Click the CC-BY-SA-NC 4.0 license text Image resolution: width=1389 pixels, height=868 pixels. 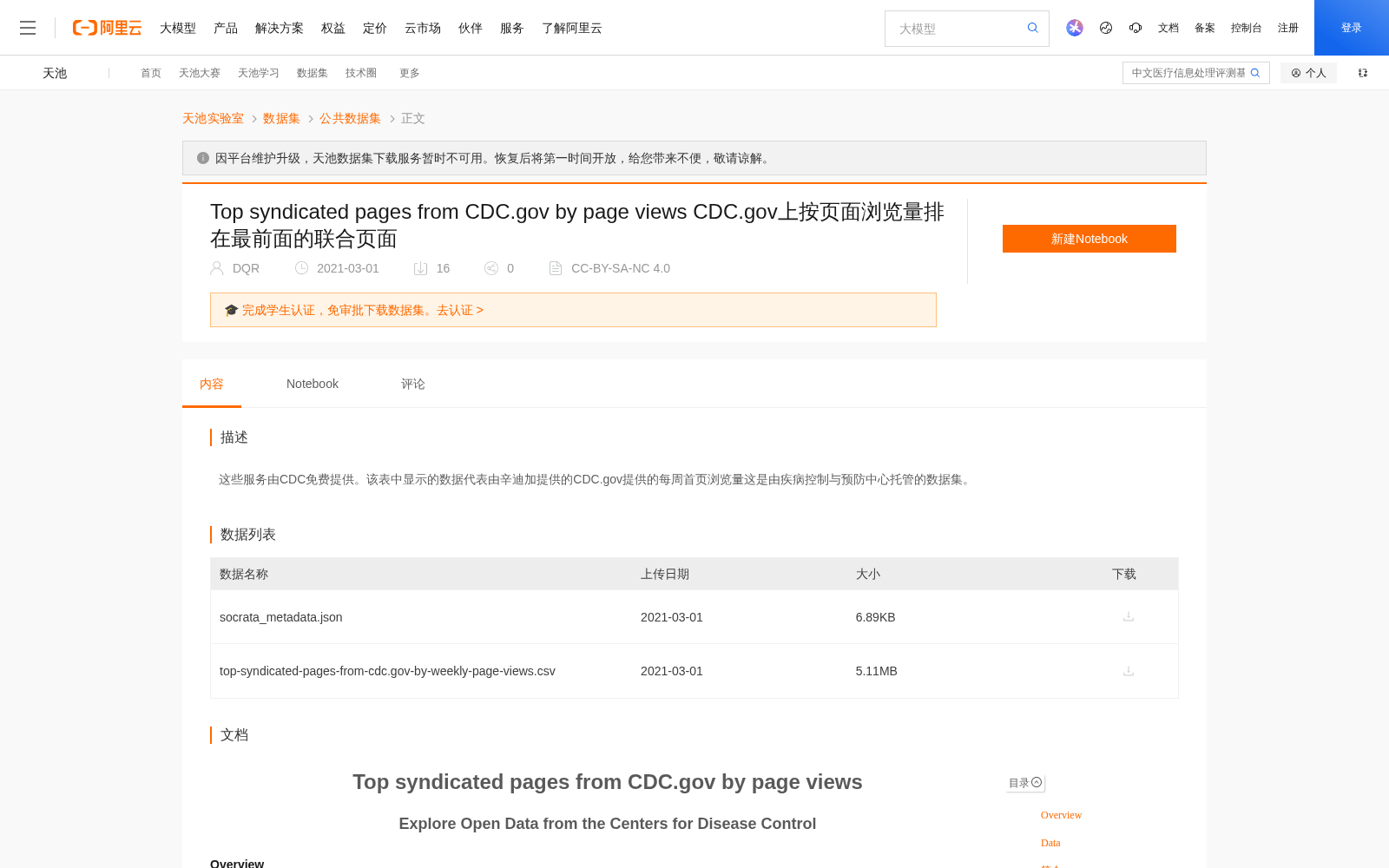[621, 268]
